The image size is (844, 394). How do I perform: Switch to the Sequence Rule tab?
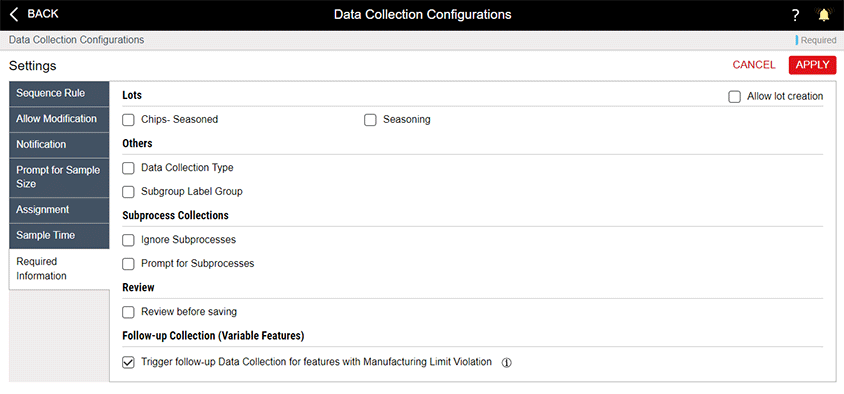pos(59,94)
